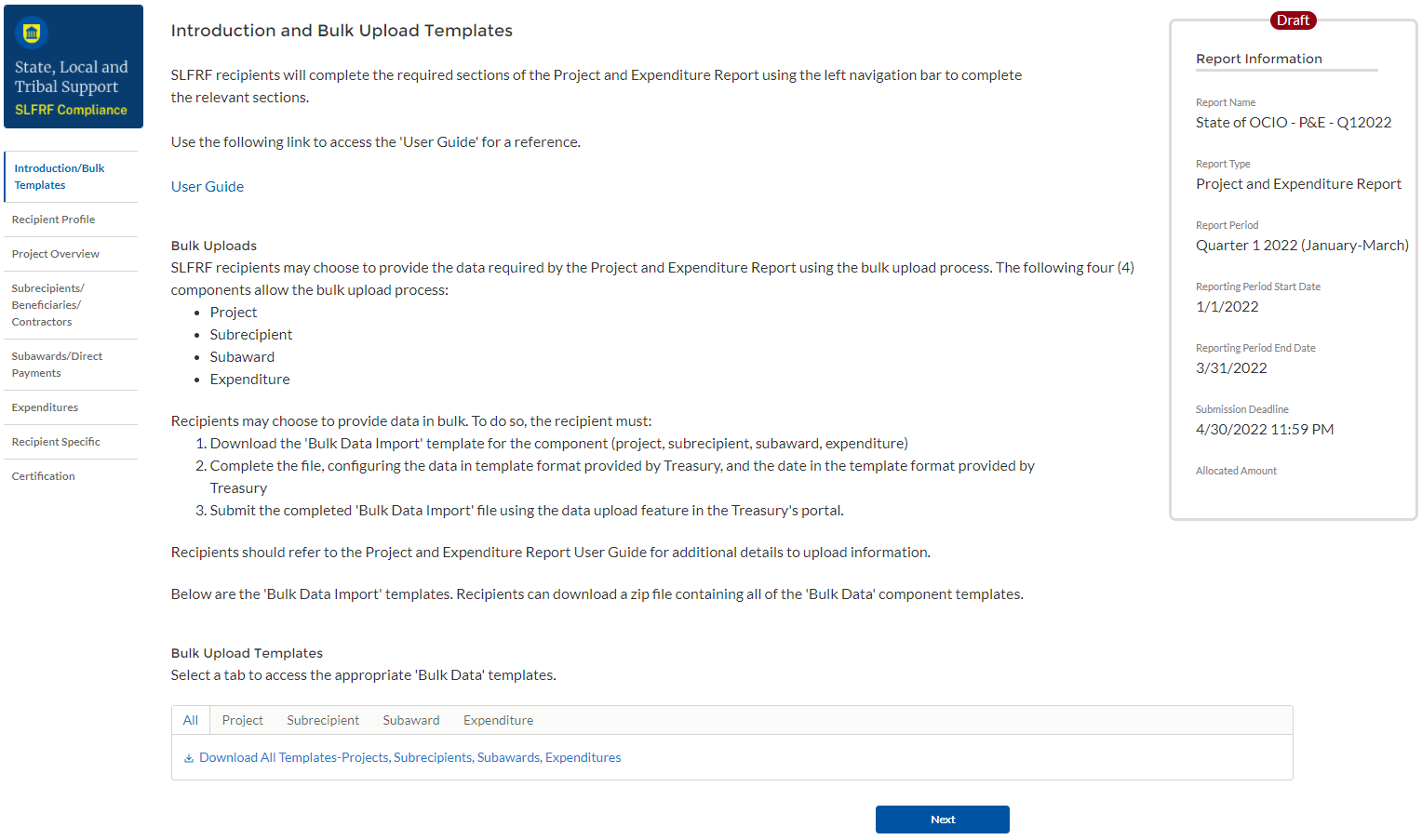1422x840 pixels.
Task: Switch to the Subaward templates tab
Action: [411, 721]
